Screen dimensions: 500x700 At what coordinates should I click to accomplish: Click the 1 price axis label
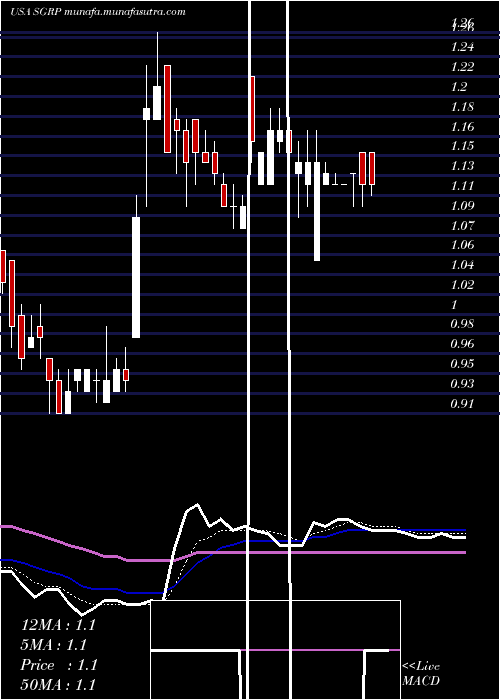455,305
